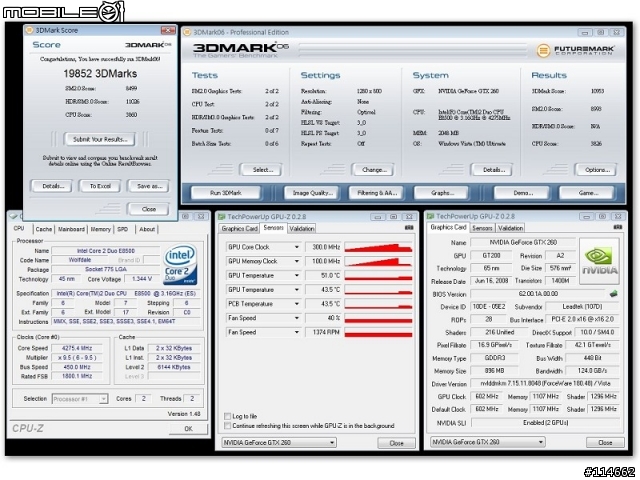This screenshot has height=480, width=640.
Task: Click the Specification field in CPU-Z
Action: [x=126, y=293]
